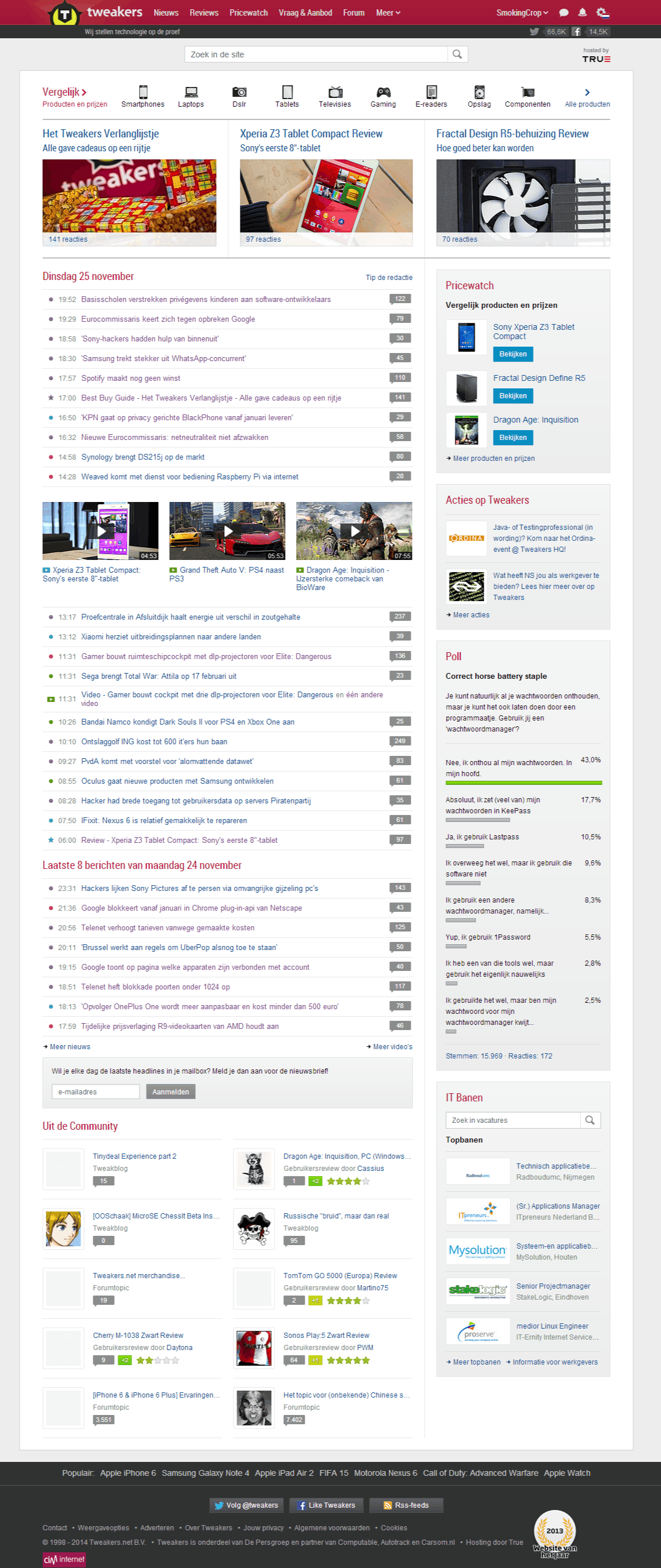Open the Senior Projectmanager job link

[553, 1286]
